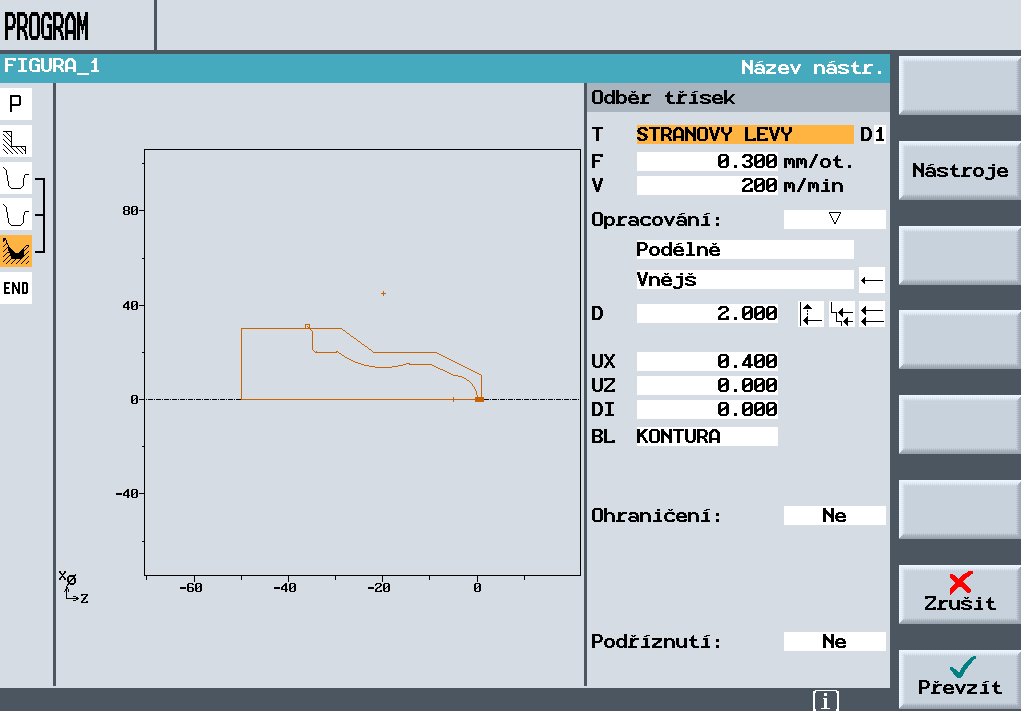
Task: Edit the UX allowance value 0.400
Action: 706,361
